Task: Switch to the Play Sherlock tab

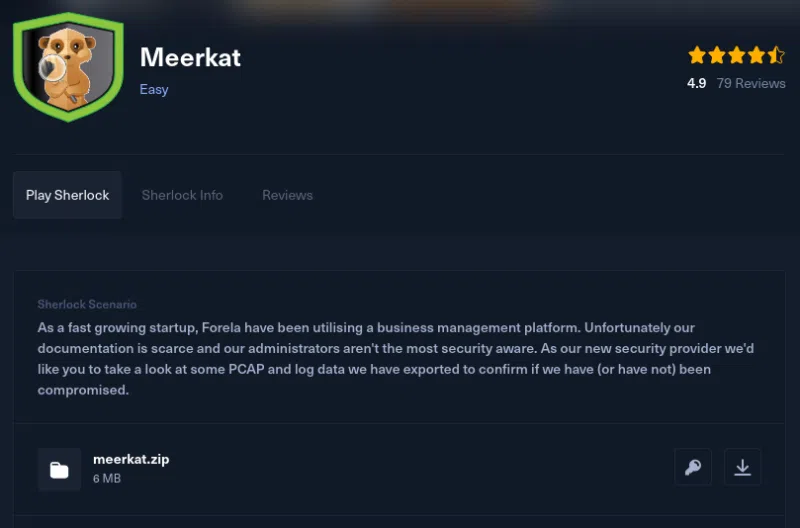Action: (67, 195)
